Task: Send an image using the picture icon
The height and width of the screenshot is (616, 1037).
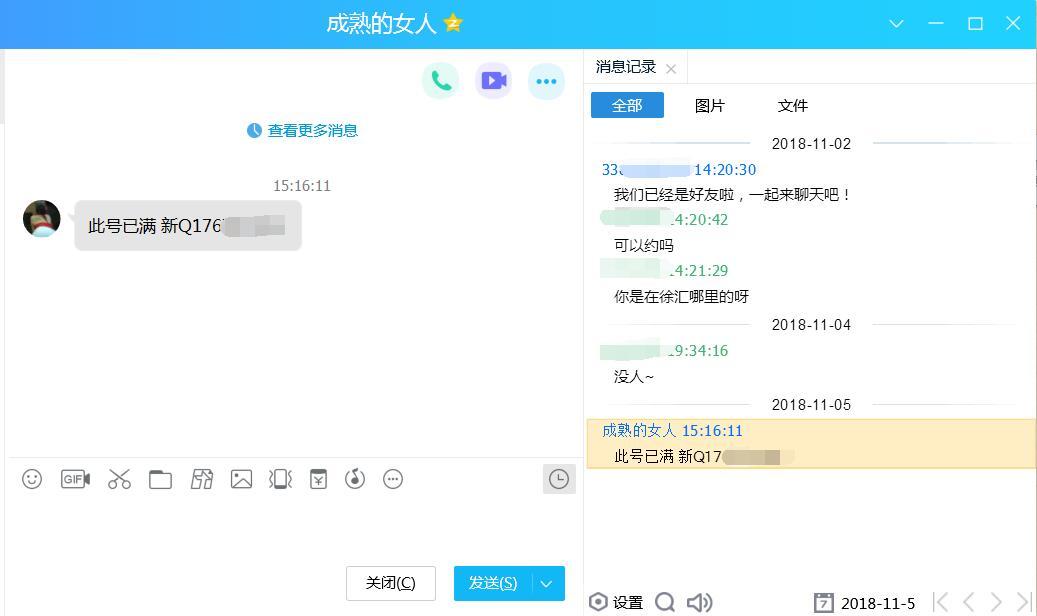Action: click(x=241, y=479)
